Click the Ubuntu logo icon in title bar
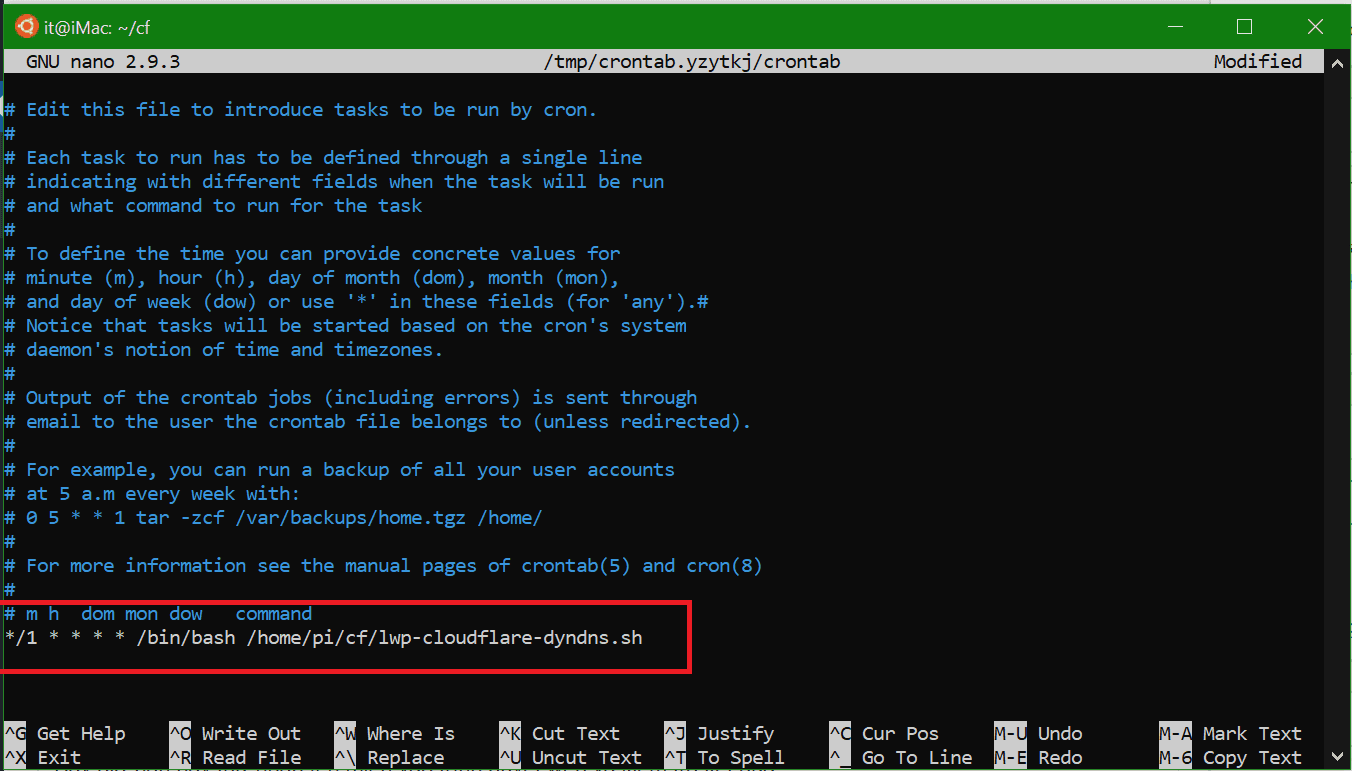The width and height of the screenshot is (1352, 771). (x=26, y=27)
